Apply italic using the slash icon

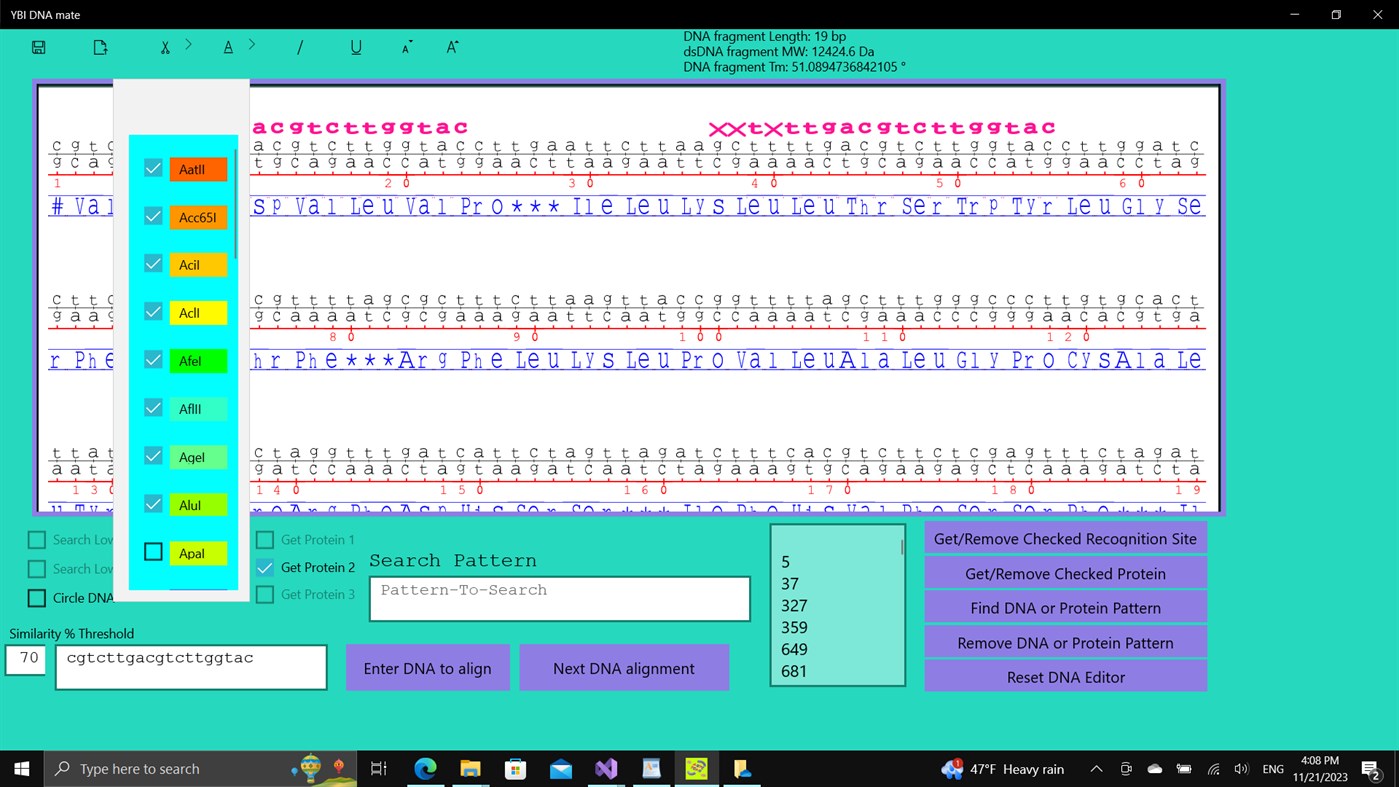pos(300,46)
